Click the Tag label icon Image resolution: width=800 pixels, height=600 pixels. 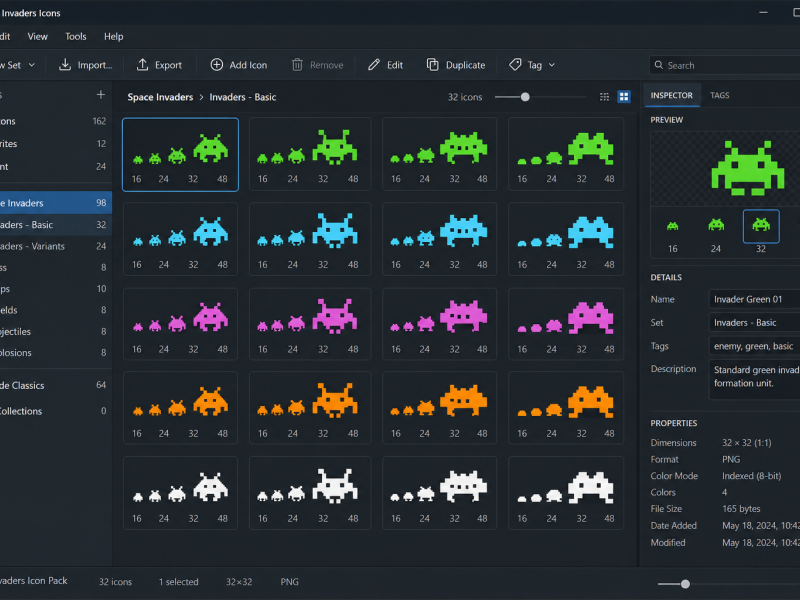(515, 65)
